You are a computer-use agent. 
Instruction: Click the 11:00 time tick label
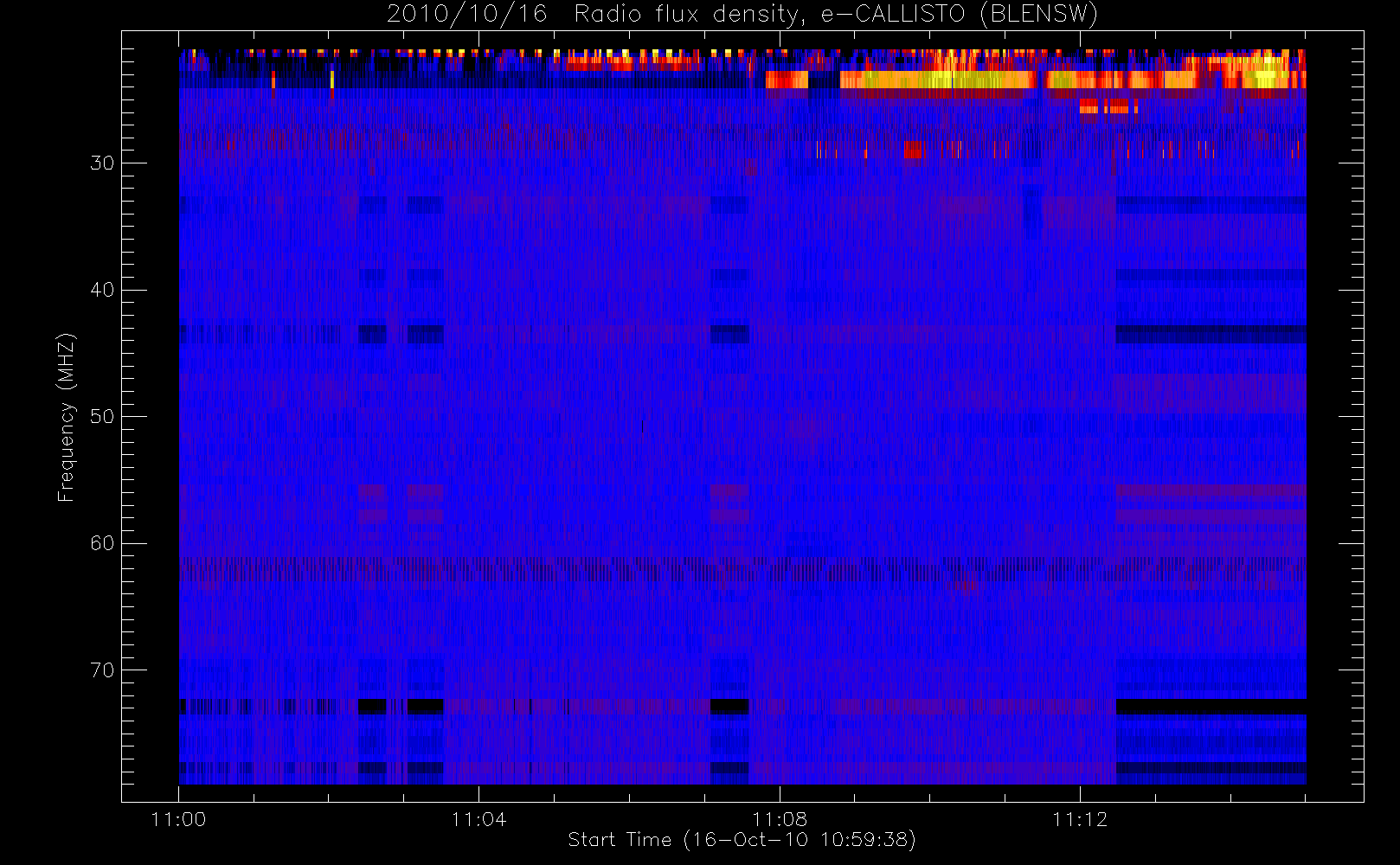pos(178,819)
